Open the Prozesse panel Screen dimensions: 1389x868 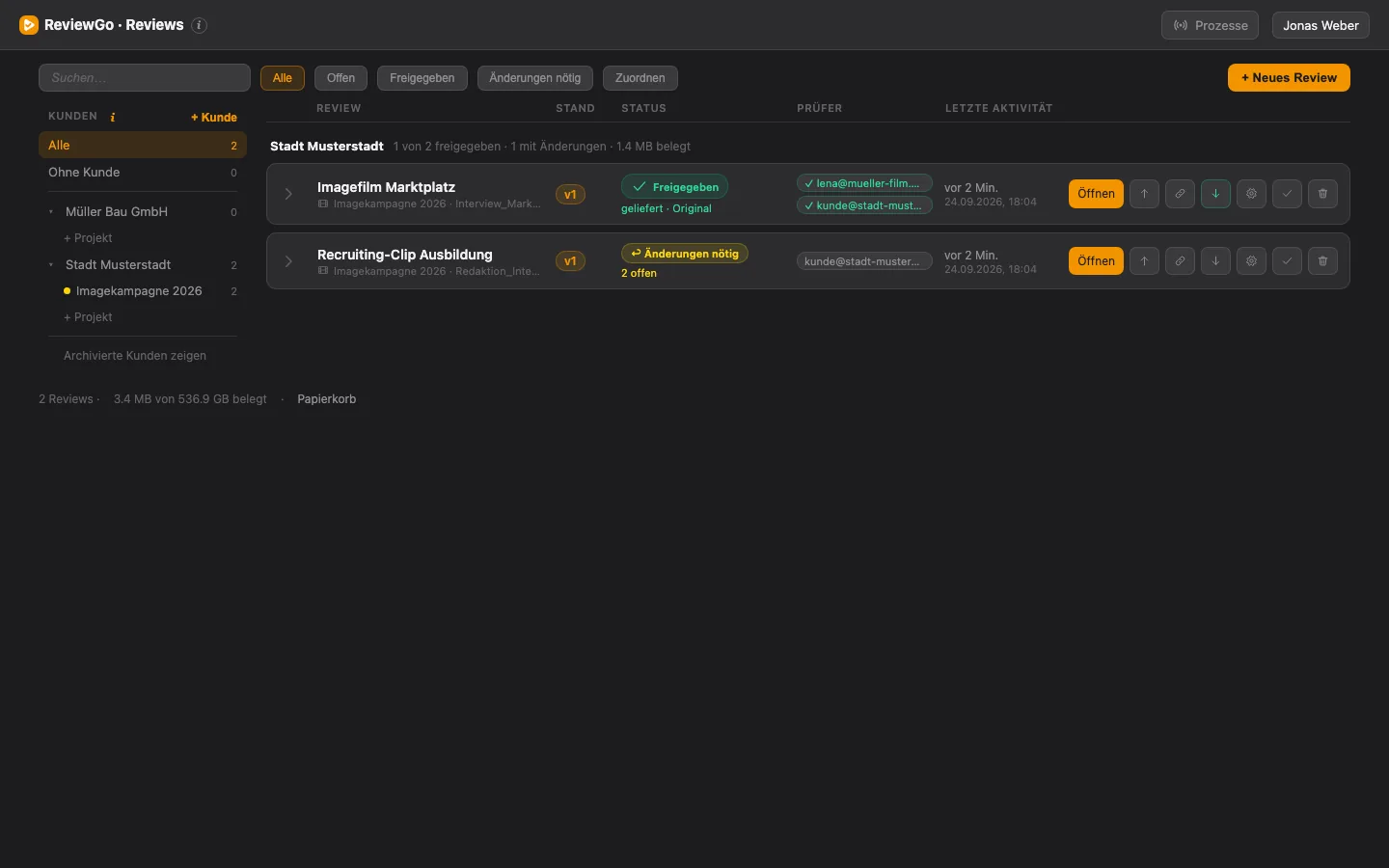pyautogui.click(x=1210, y=25)
